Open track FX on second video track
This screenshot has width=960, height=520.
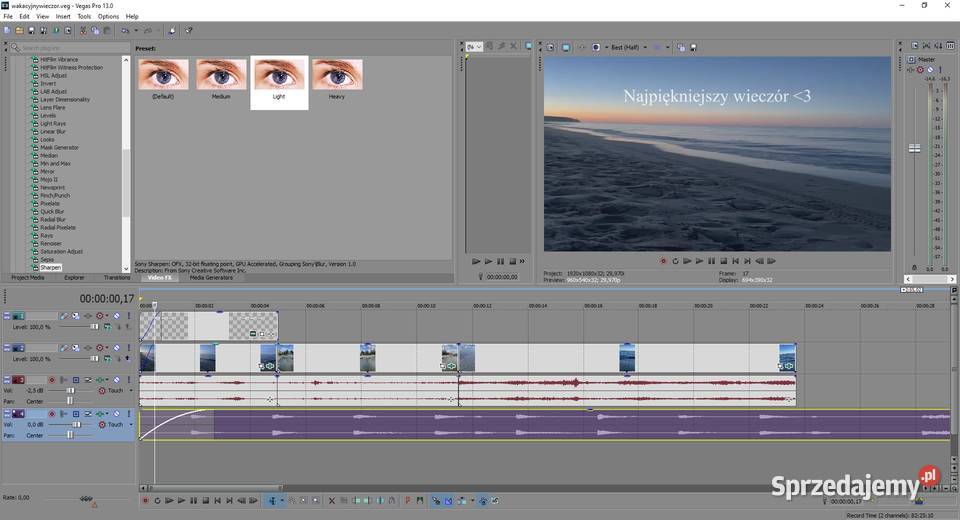(88, 348)
